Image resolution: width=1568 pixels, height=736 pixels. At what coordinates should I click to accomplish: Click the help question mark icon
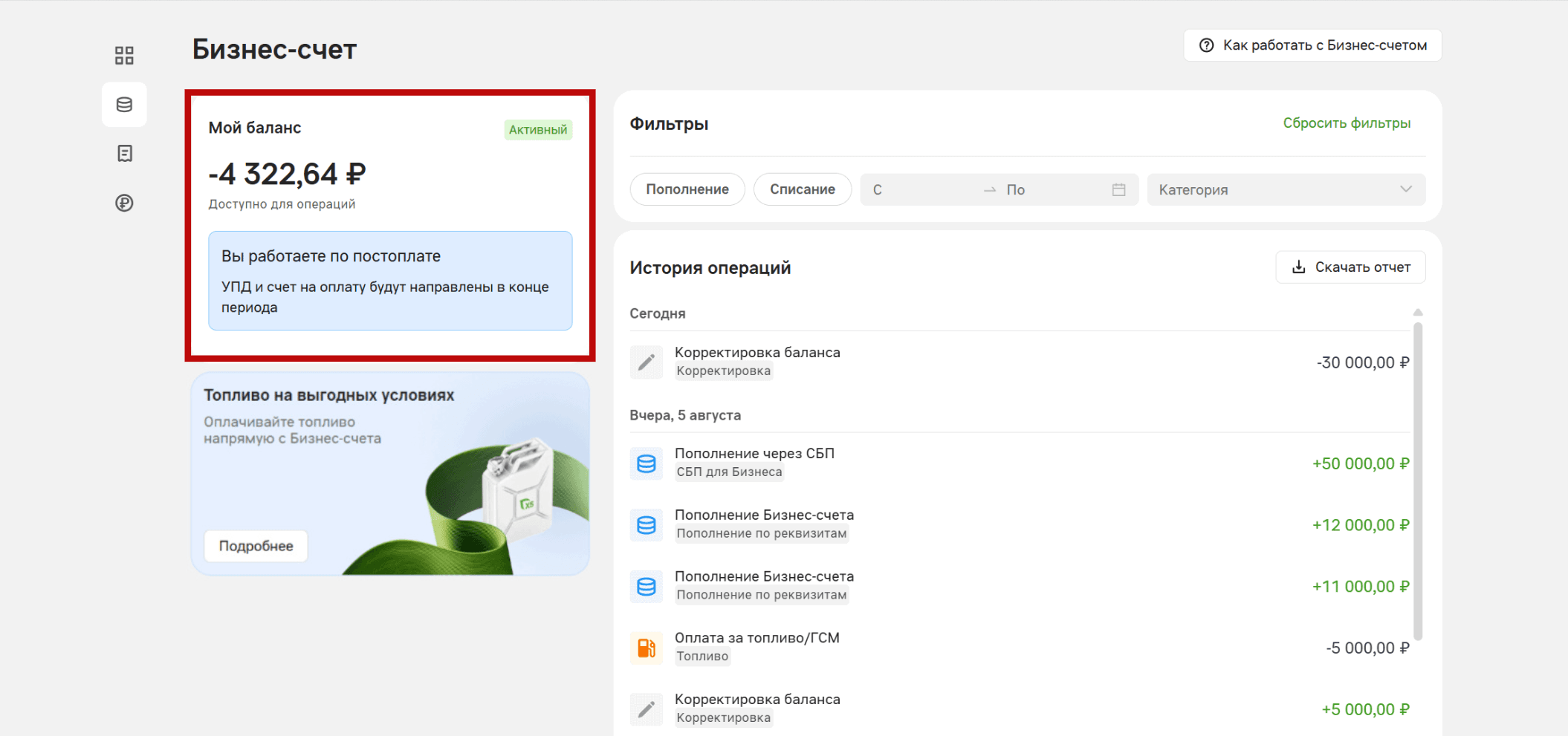pos(1206,45)
